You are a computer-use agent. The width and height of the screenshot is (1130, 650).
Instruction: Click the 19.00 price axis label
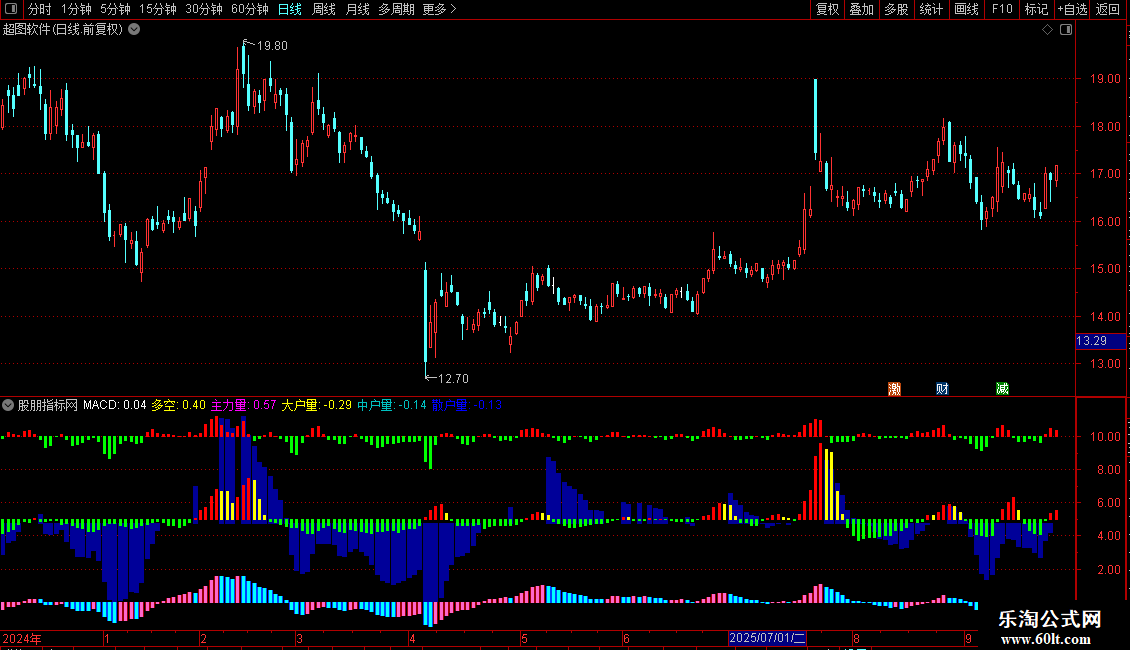click(1105, 79)
